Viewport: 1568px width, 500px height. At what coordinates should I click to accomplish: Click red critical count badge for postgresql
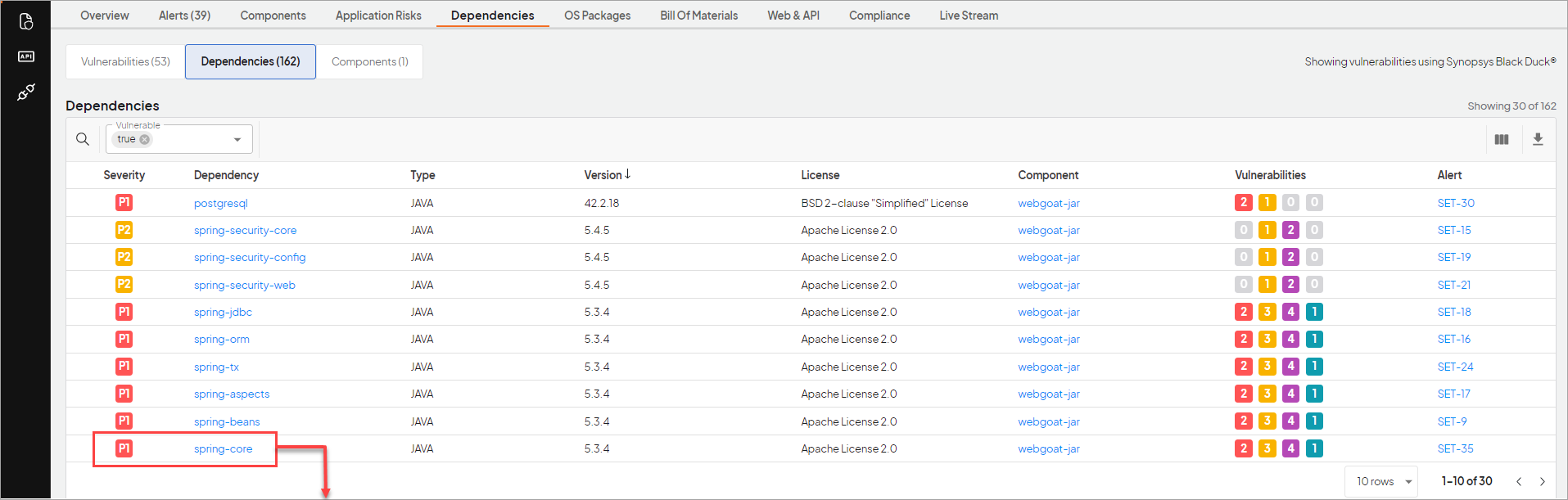click(x=1244, y=202)
